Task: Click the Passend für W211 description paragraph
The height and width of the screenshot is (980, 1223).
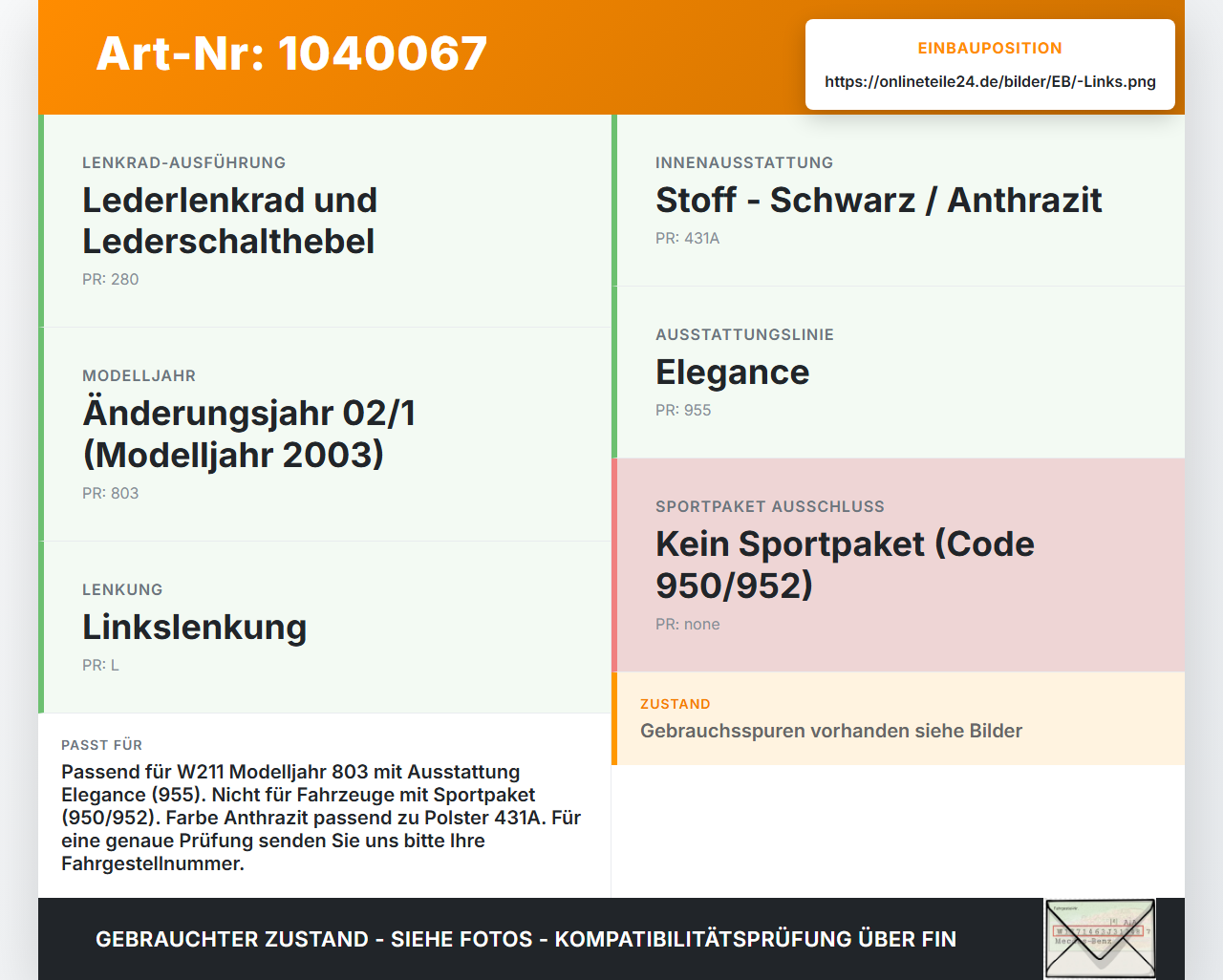Action: 321,818
